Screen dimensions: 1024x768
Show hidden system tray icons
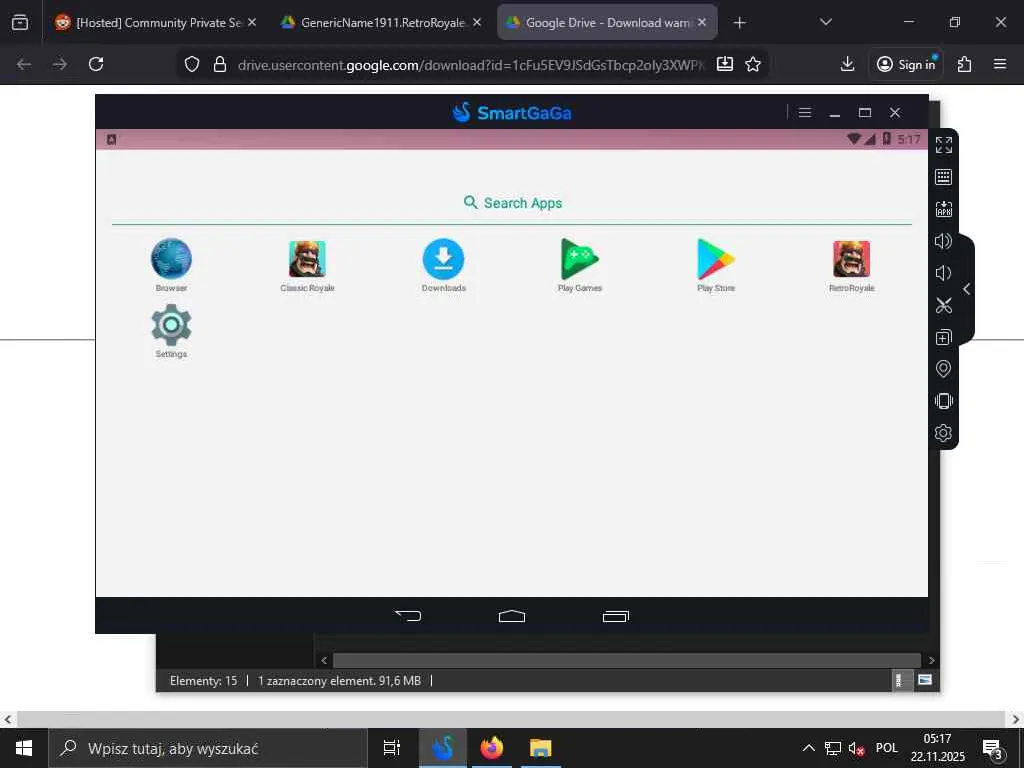(808, 748)
